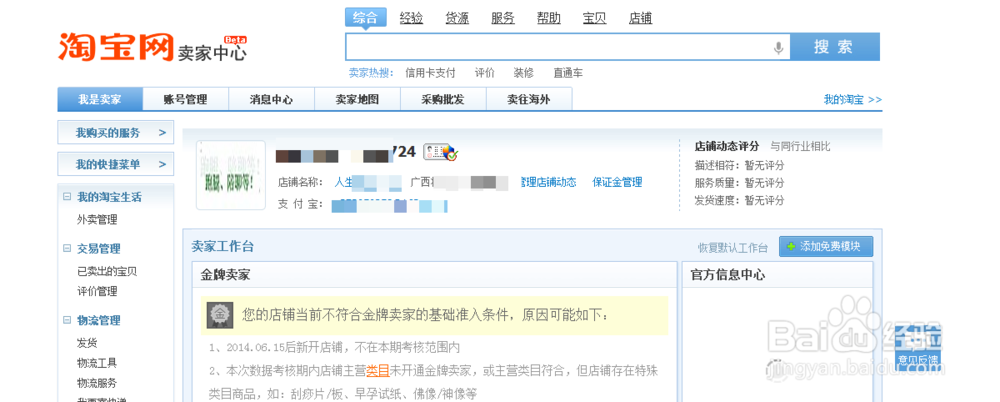Screen dimensions: 1000x402
Task: Open 物流服务 in sidebar
Action: (x=98, y=383)
